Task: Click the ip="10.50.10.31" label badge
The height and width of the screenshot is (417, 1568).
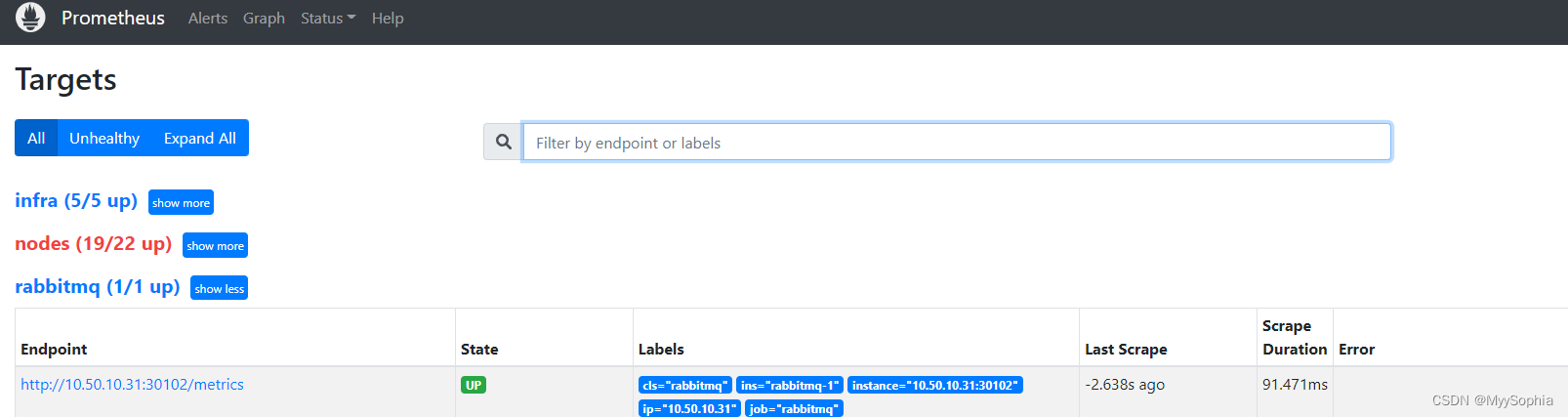Action: 689,408
